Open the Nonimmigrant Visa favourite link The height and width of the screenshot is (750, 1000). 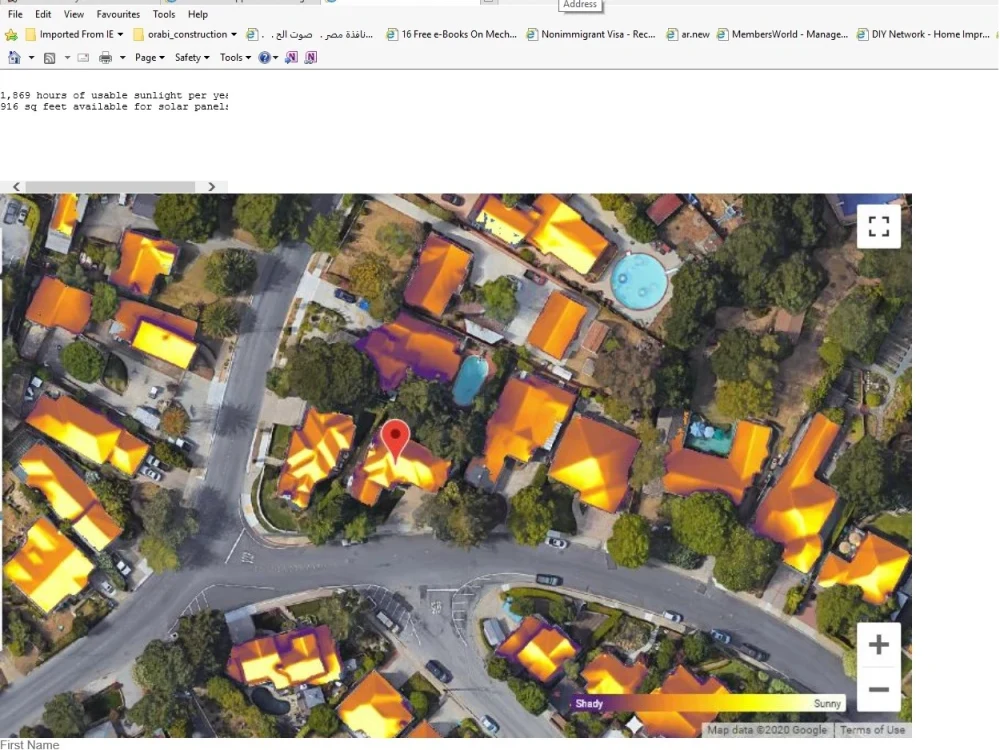(591, 34)
